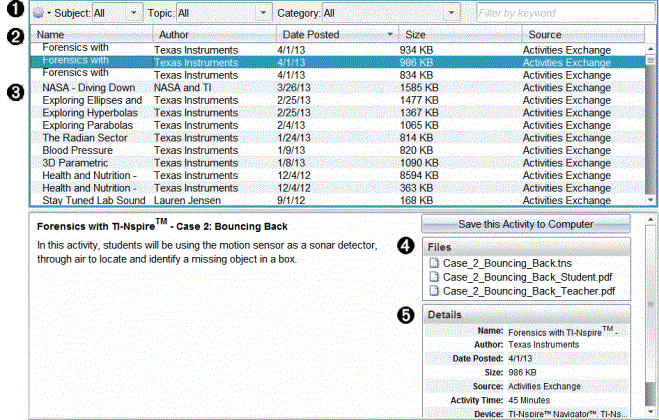This screenshot has width=659, height=420.
Task: Click the Case_2_Bouncing_Back_Teacher.pdf file icon
Action: pyautogui.click(x=433, y=291)
